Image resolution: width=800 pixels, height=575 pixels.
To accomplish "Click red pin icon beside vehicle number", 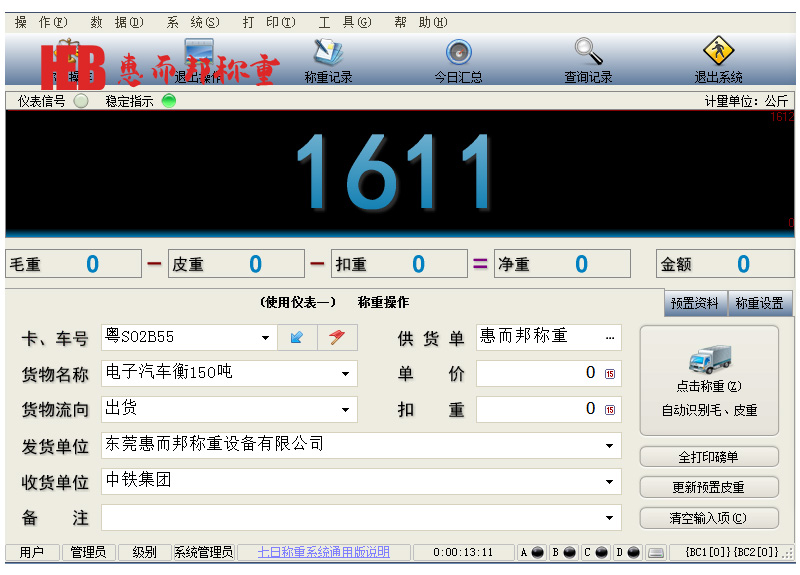I will [x=337, y=338].
